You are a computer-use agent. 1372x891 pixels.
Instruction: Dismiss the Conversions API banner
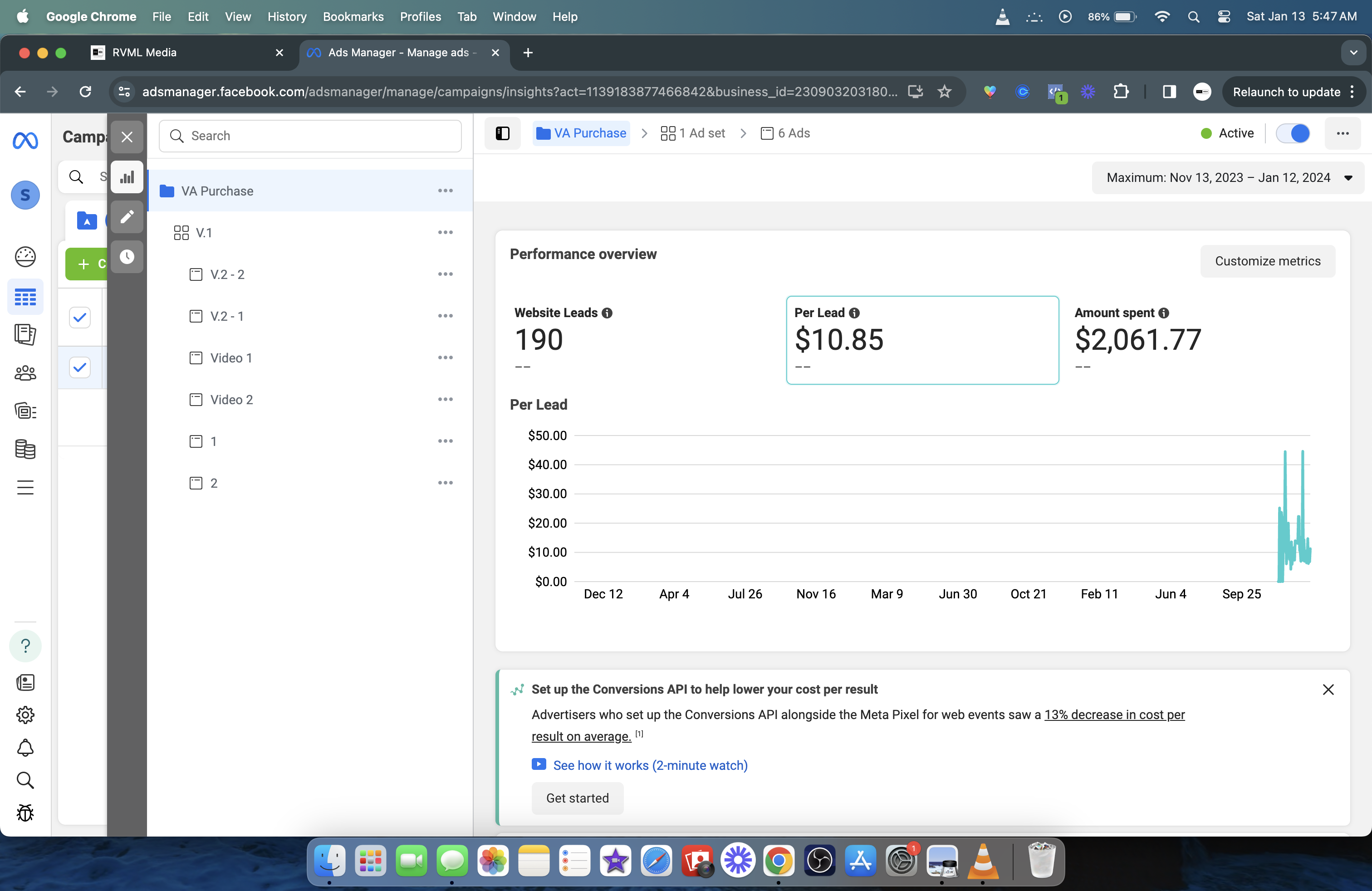(x=1328, y=689)
